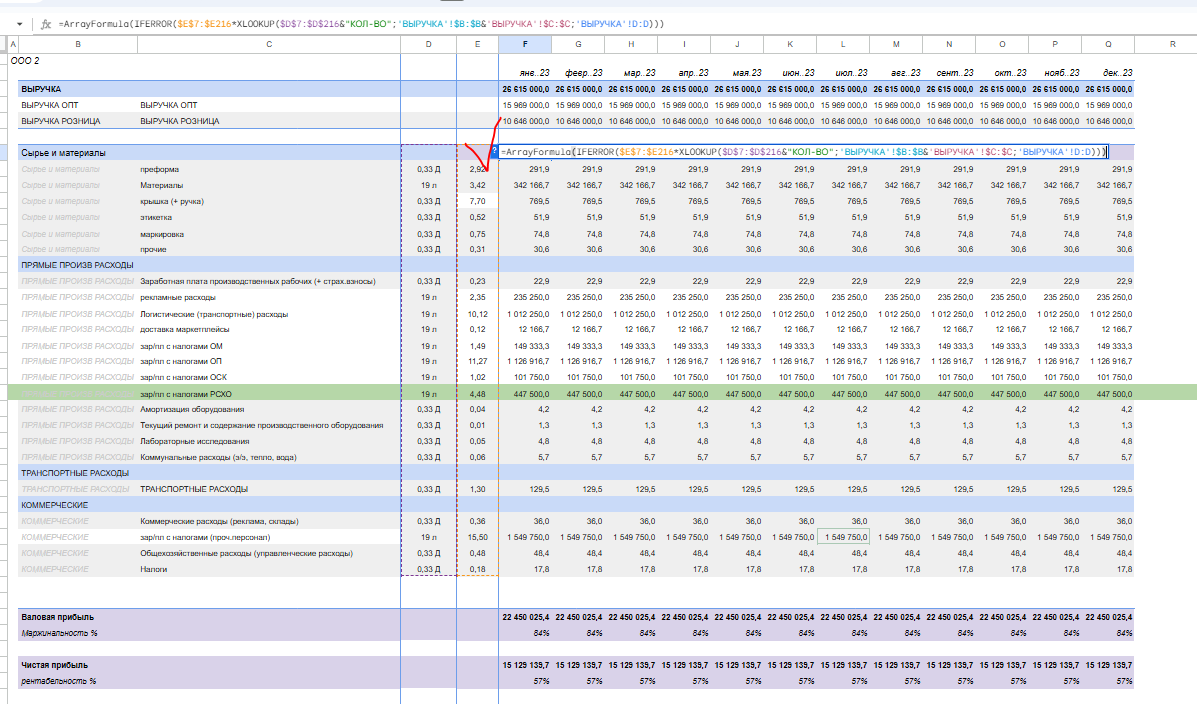This screenshot has height=704, width=1197.
Task: Click the fx function icon
Action: [46, 24]
